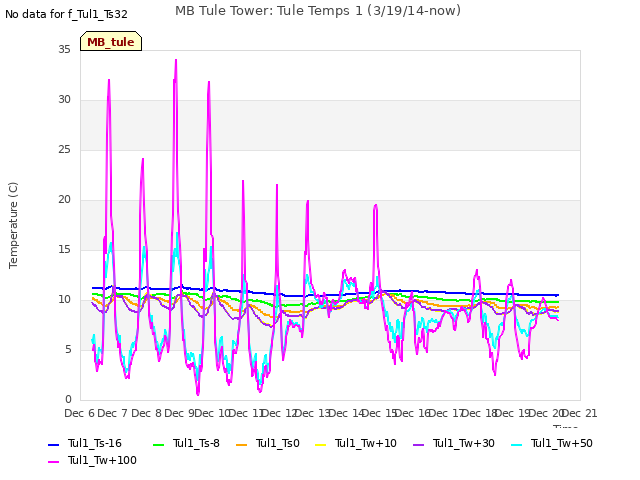Click the magenta Tul1_Tw+100 legend swatch
This screenshot has height=480, width=640.
[53, 462]
